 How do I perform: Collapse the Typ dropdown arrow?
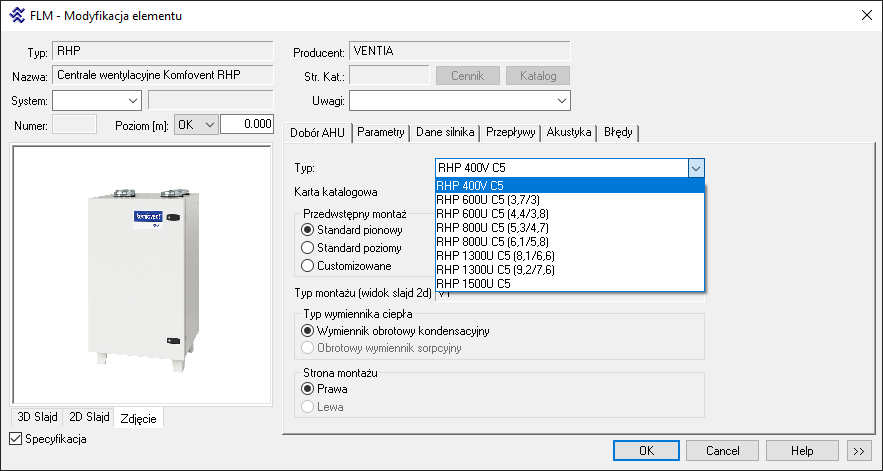click(696, 169)
